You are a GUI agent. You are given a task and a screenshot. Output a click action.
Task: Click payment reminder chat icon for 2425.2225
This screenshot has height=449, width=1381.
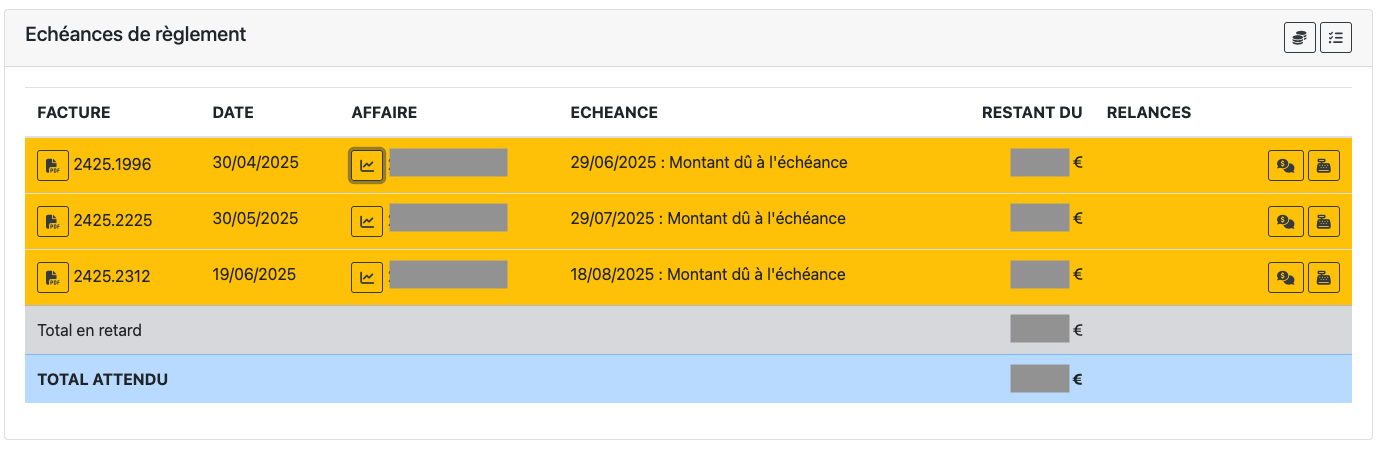[1285, 222]
